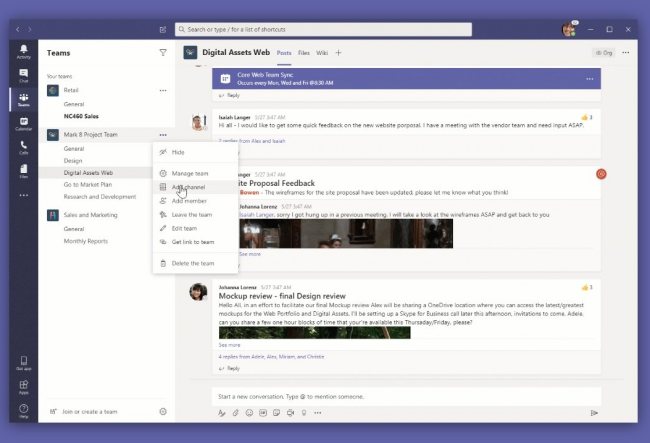
Task: Choose Edit team from context menu
Action: coord(196,228)
